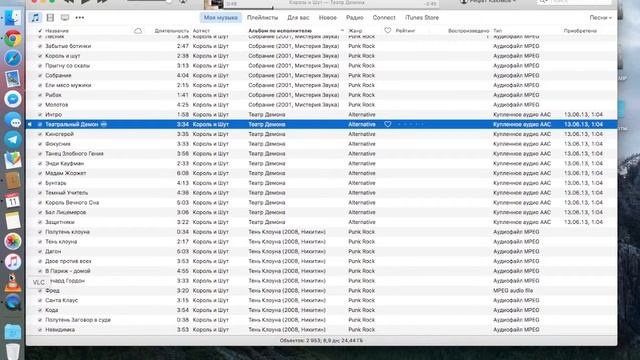Image resolution: width=640 pixels, height=360 pixels.
Task: Sort by the Воспроизведено column header
Action: [468, 31]
